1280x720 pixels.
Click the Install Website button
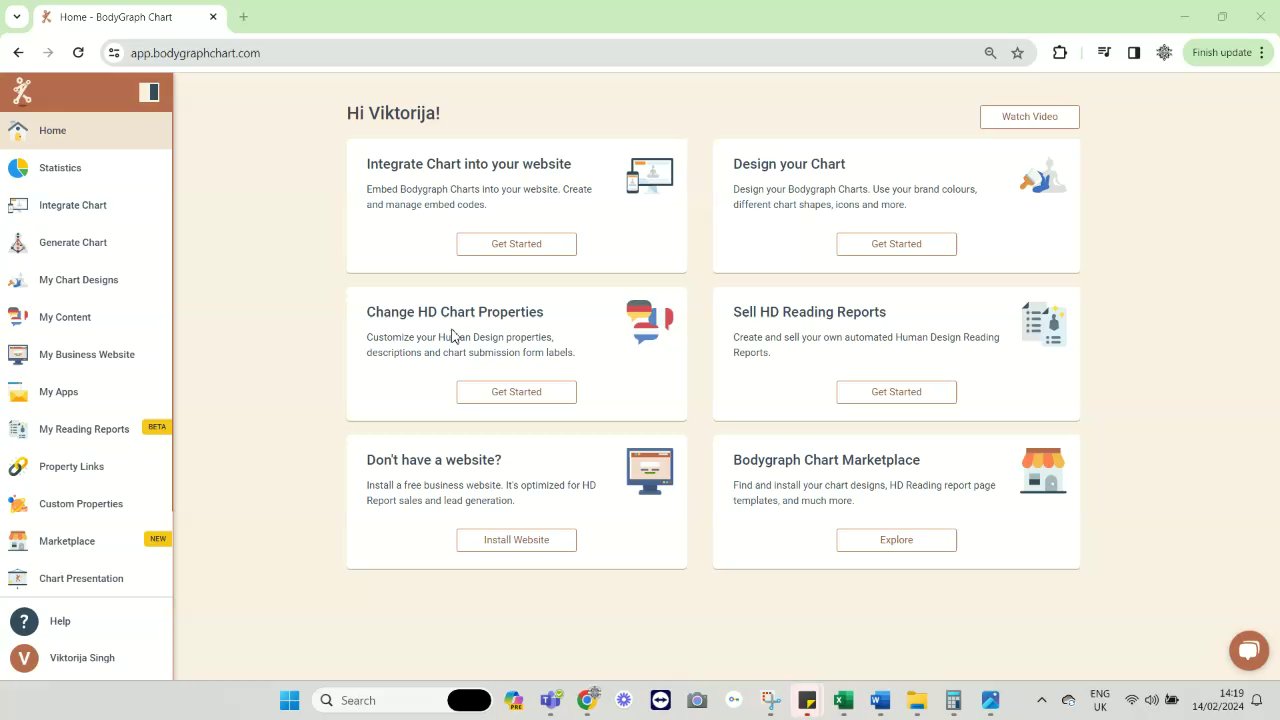(x=516, y=540)
